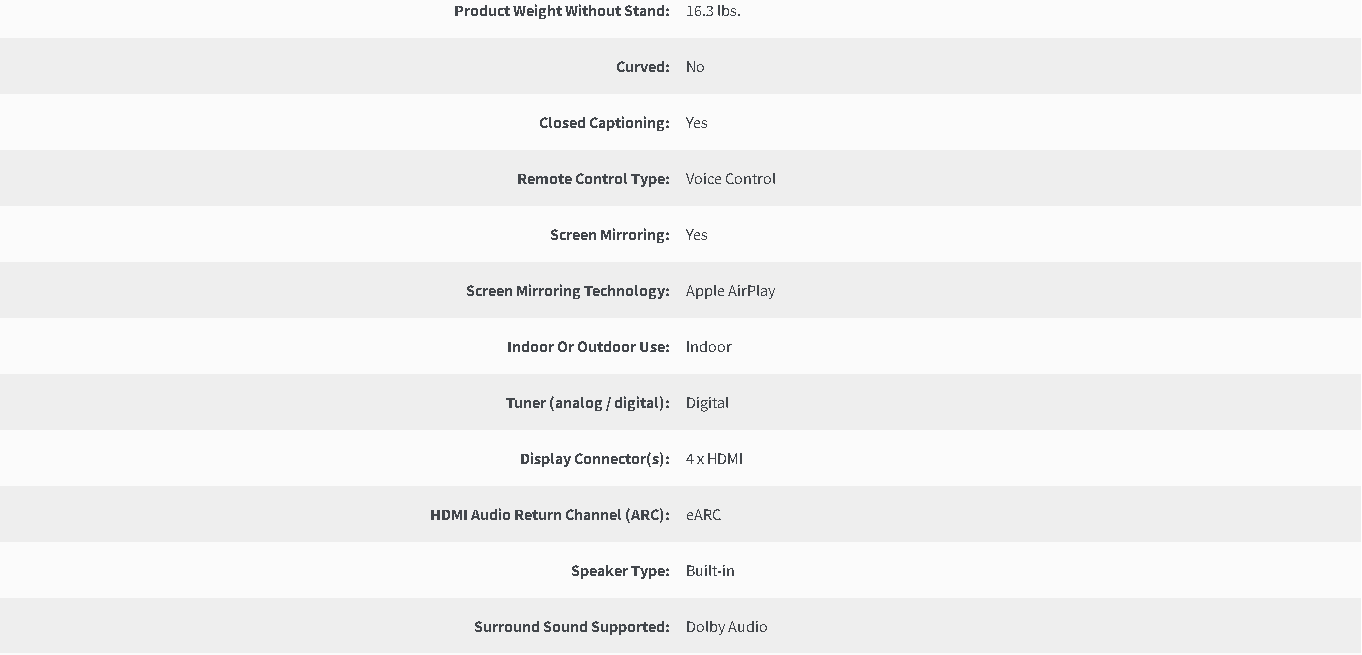Screen dimensions: 1362x655
Task: Click the Product Weight Without Stand label
Action: 562,11
